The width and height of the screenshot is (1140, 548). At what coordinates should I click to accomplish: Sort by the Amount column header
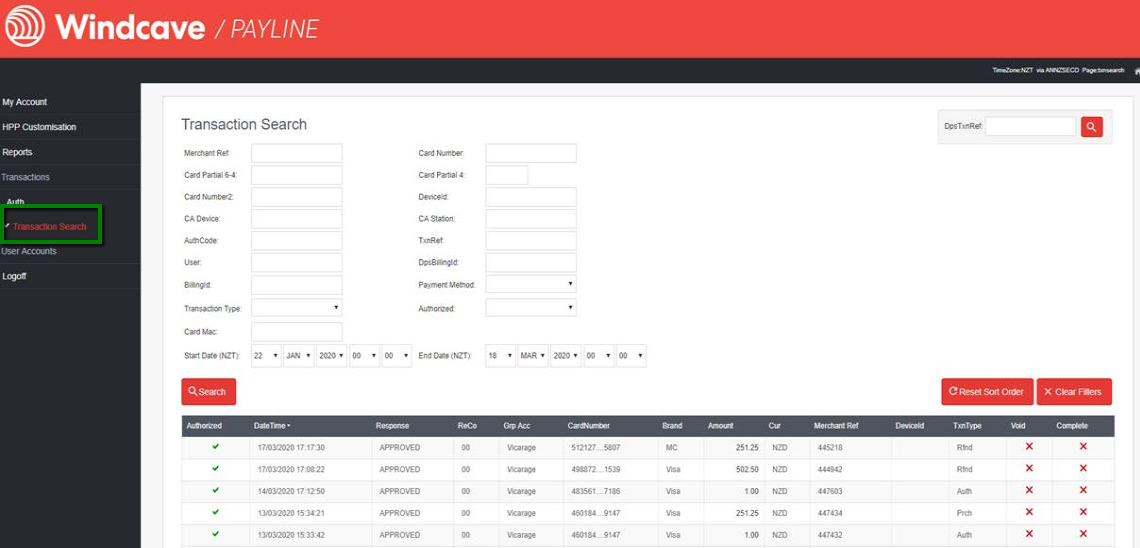click(x=720, y=426)
